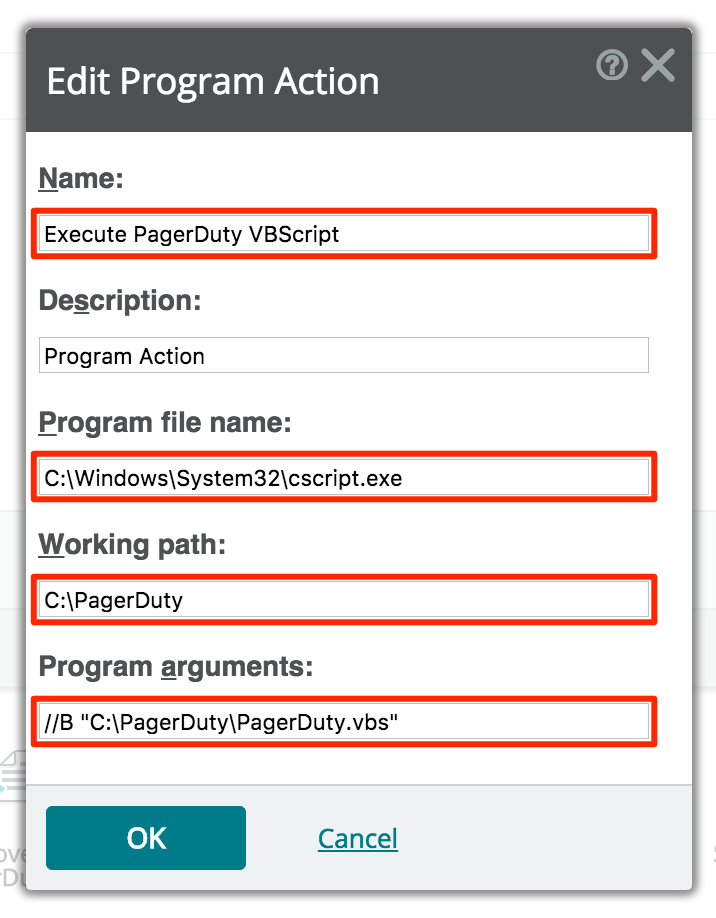The image size is (716, 918).
Task: Focus the Name input field
Action: [x=344, y=234]
